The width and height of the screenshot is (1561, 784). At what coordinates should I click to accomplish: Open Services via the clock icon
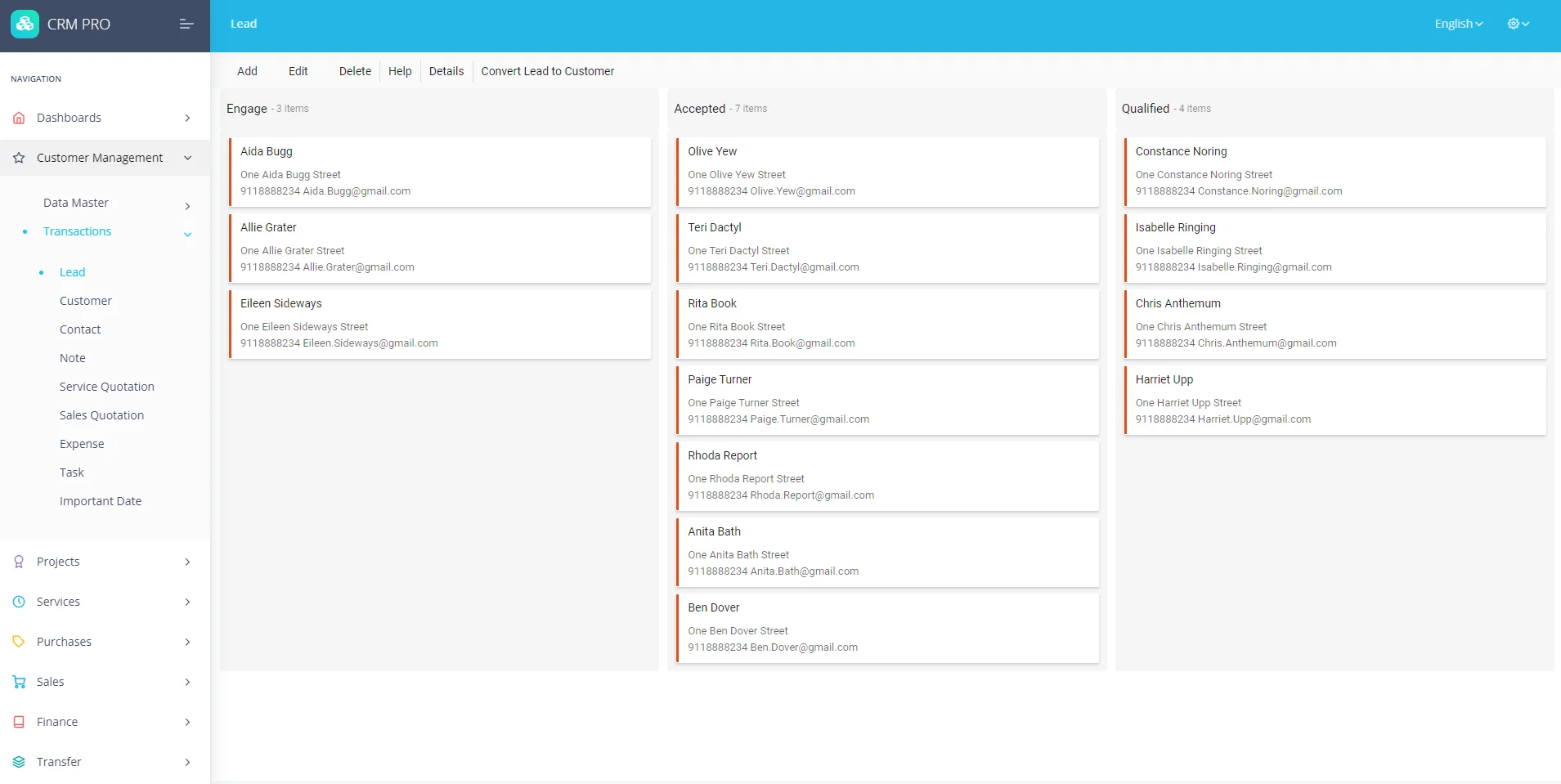[x=18, y=602]
